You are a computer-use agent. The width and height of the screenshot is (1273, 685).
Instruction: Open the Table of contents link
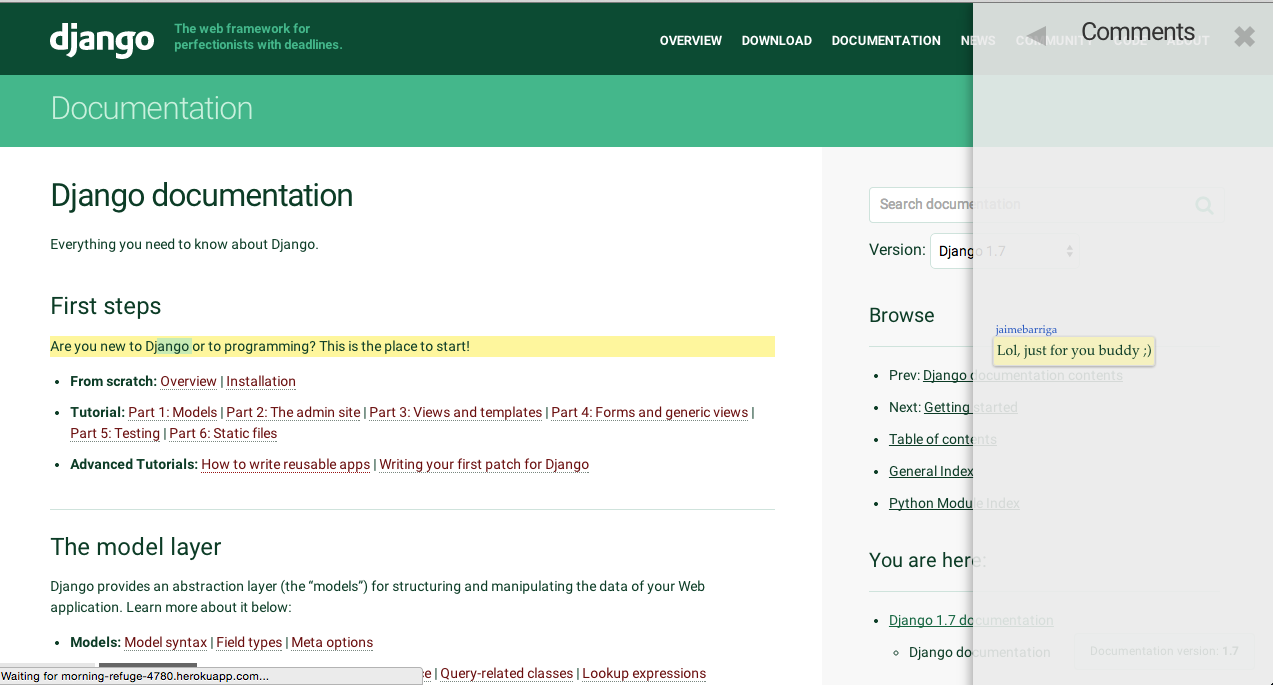click(x=943, y=439)
